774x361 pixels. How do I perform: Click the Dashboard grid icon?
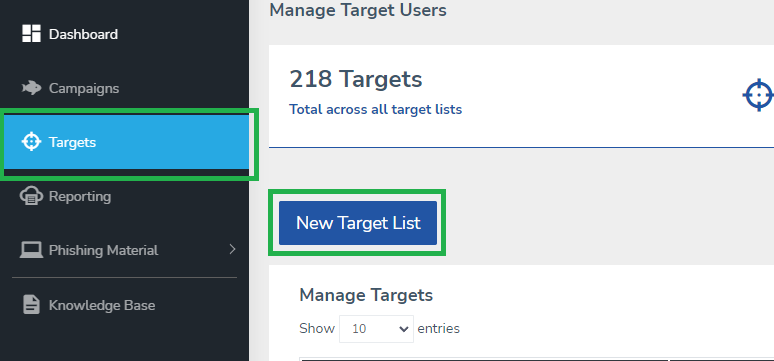[x=31, y=34]
